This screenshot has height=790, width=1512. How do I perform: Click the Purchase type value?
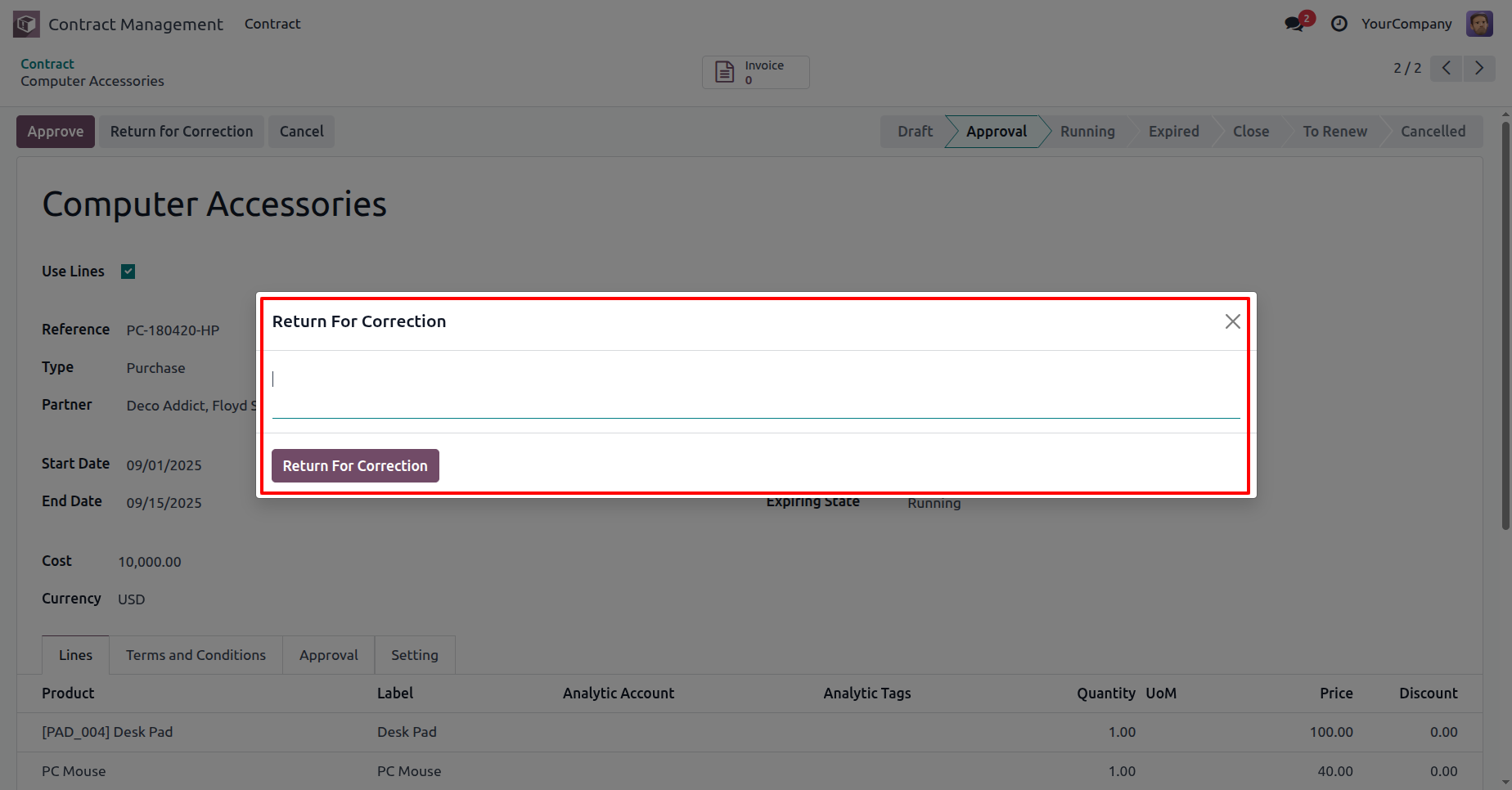pyautogui.click(x=155, y=368)
